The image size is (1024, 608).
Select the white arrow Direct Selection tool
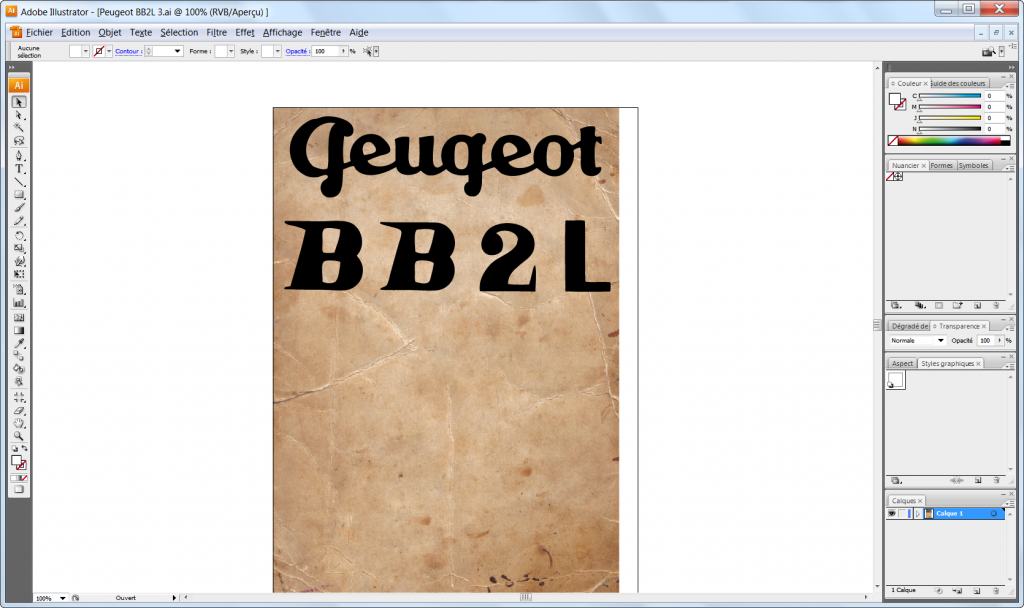click(19, 115)
